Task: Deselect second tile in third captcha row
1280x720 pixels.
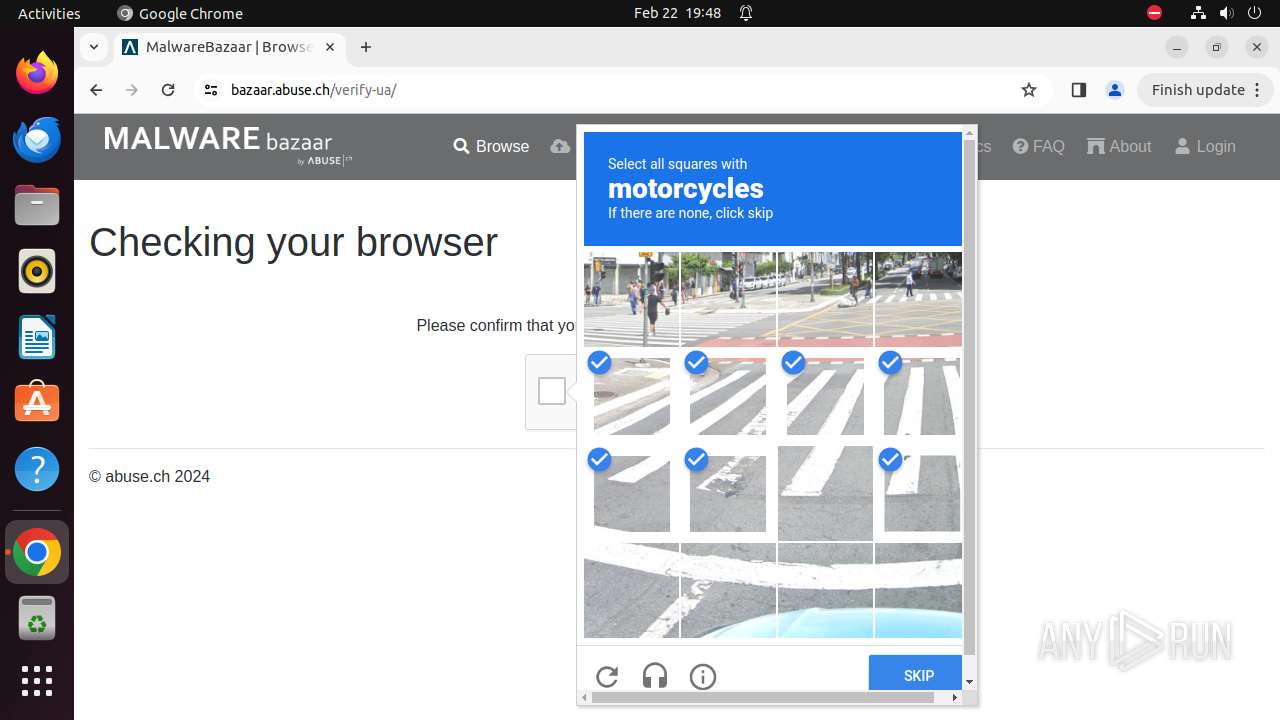Action: point(728,493)
